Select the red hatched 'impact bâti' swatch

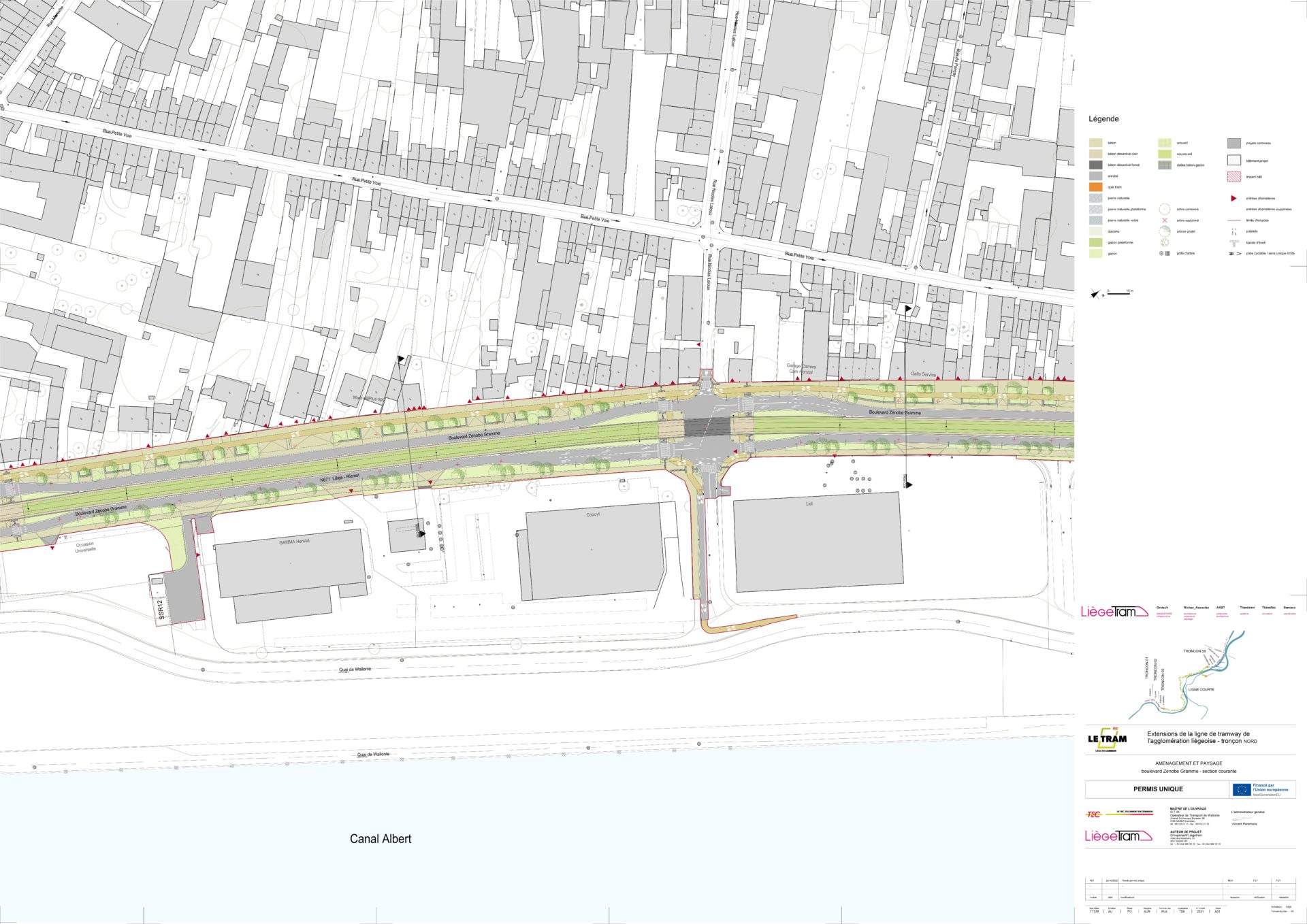[1234, 177]
